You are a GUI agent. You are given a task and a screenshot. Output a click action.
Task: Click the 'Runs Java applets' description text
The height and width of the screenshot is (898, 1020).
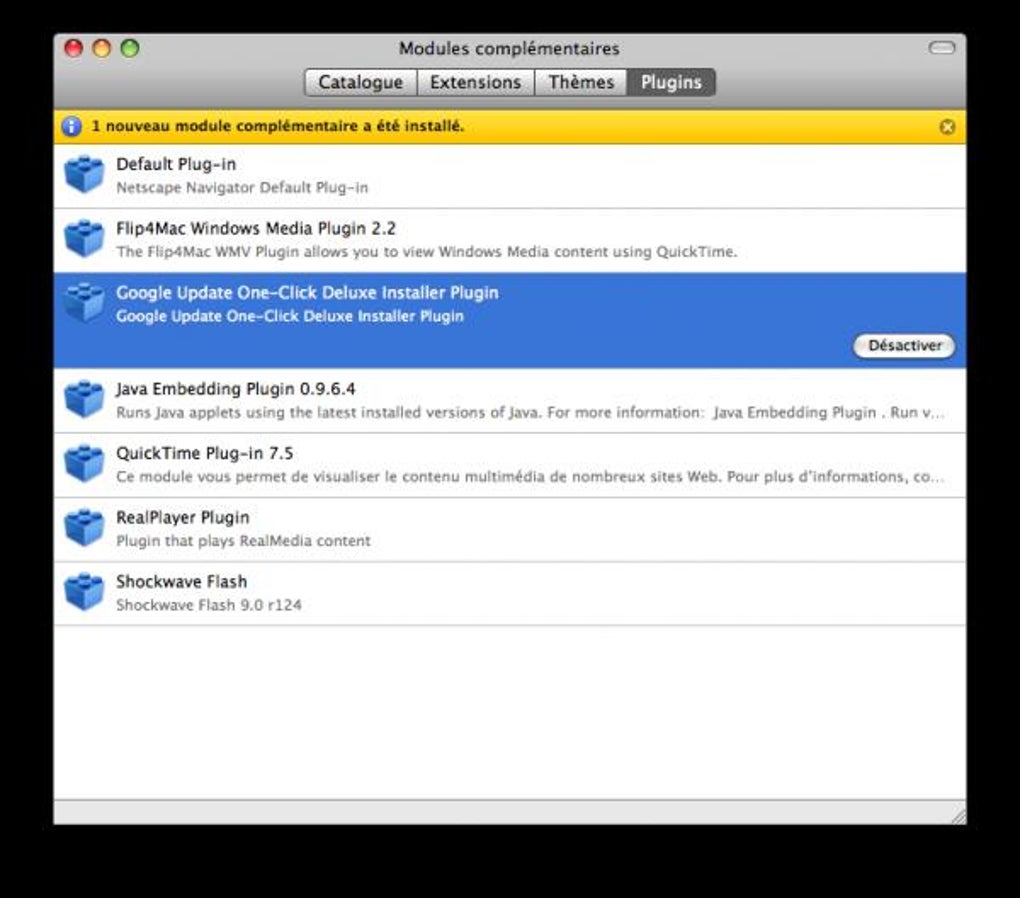click(530, 413)
